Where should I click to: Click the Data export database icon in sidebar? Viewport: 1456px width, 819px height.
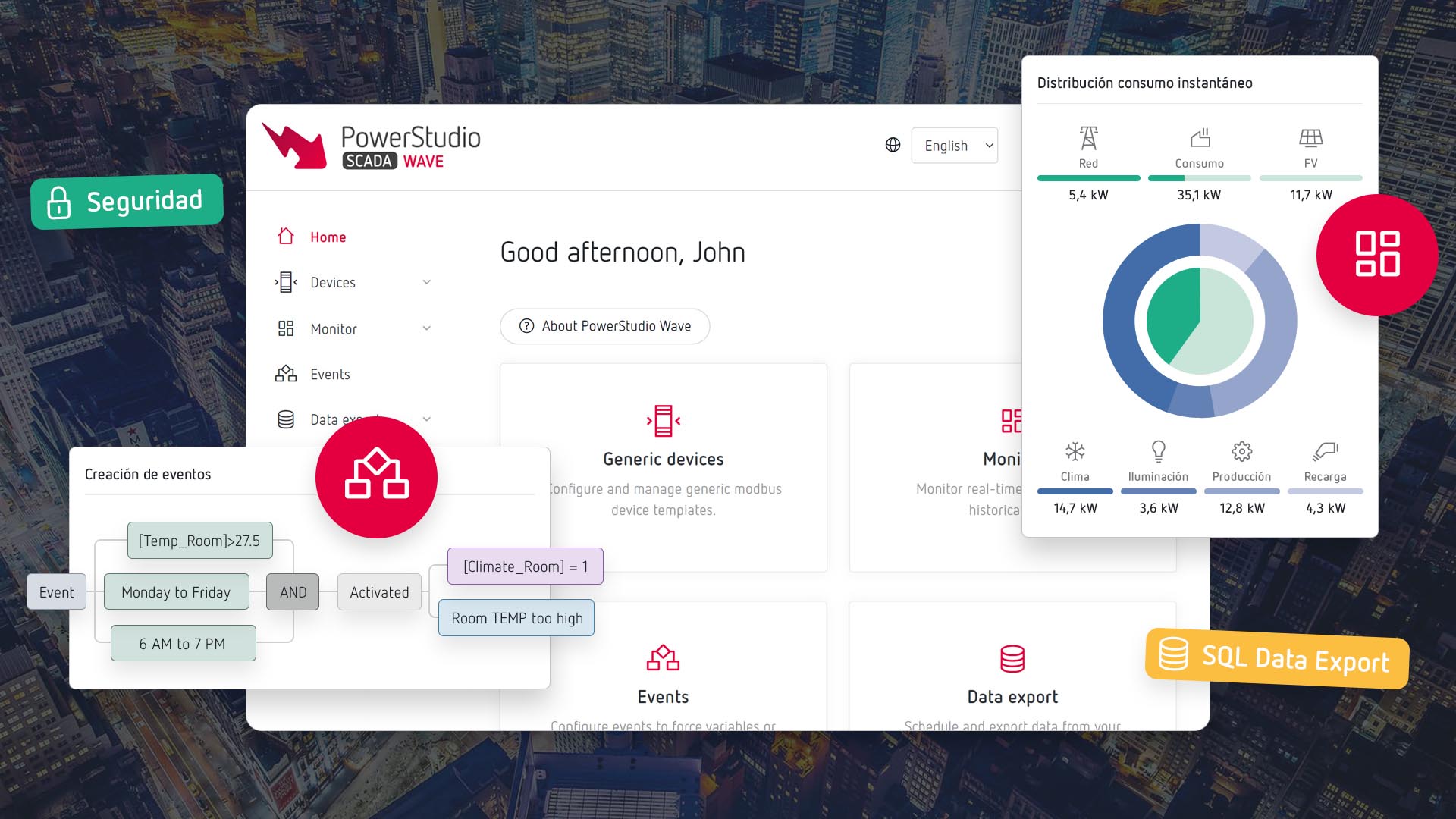point(286,419)
